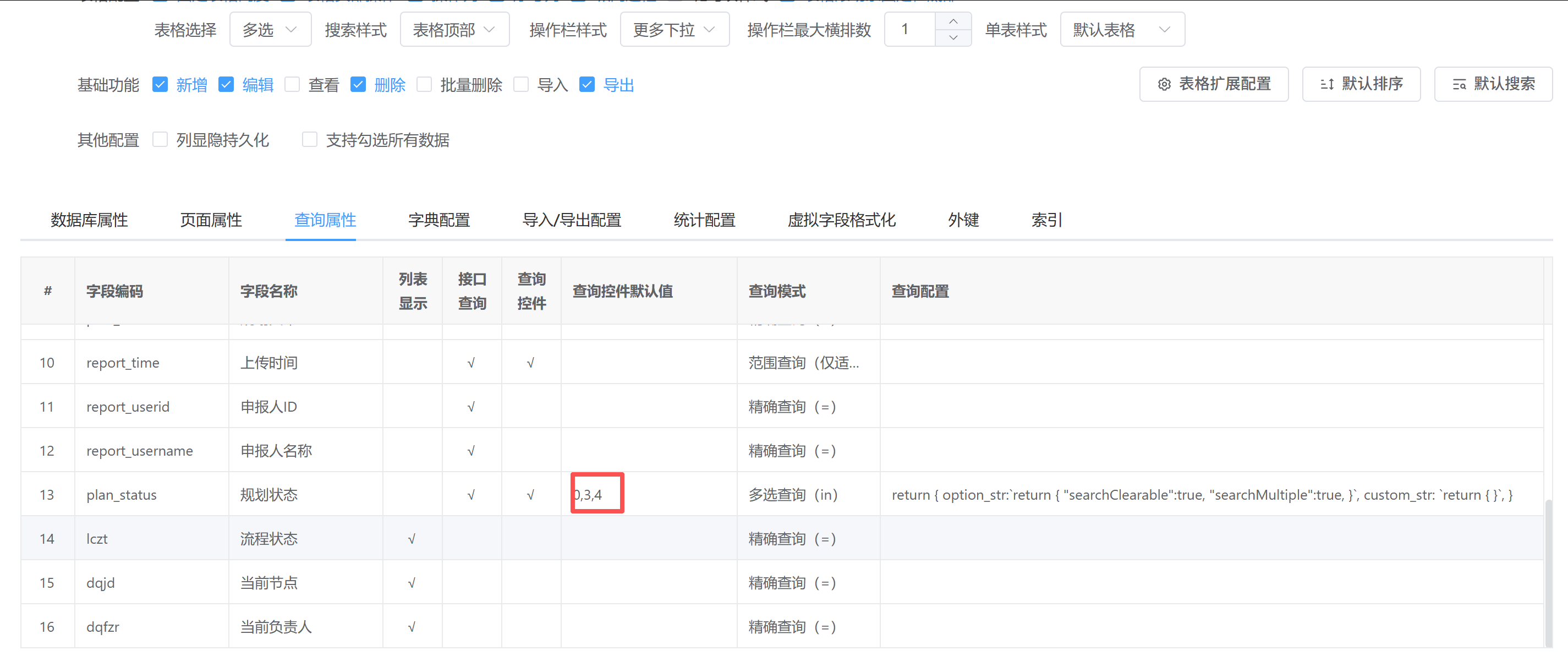This screenshot has height=667, width=1568.
Task: Open the 数据库属性 tab
Action: pyautogui.click(x=89, y=220)
